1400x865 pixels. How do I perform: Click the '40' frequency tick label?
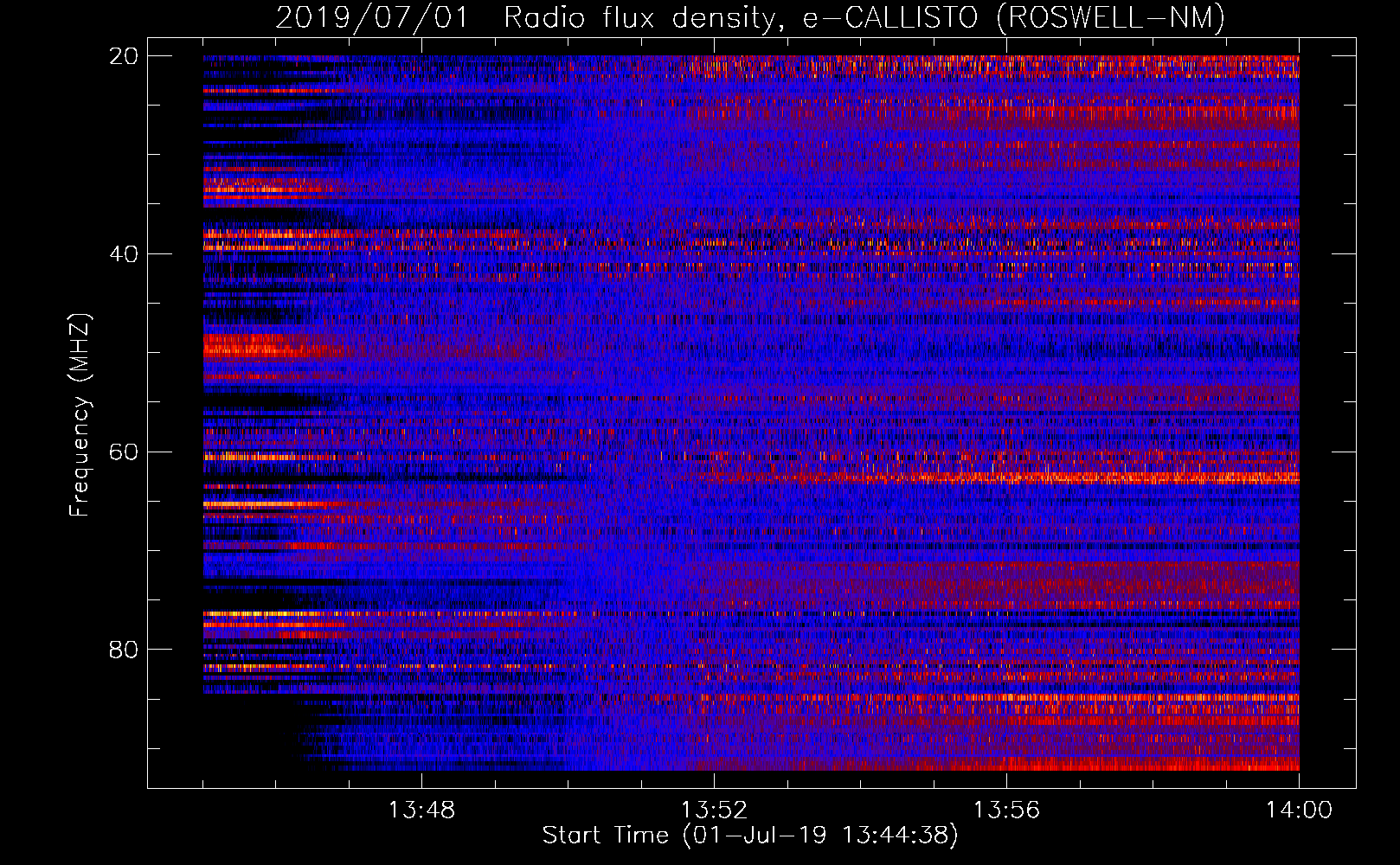point(123,254)
